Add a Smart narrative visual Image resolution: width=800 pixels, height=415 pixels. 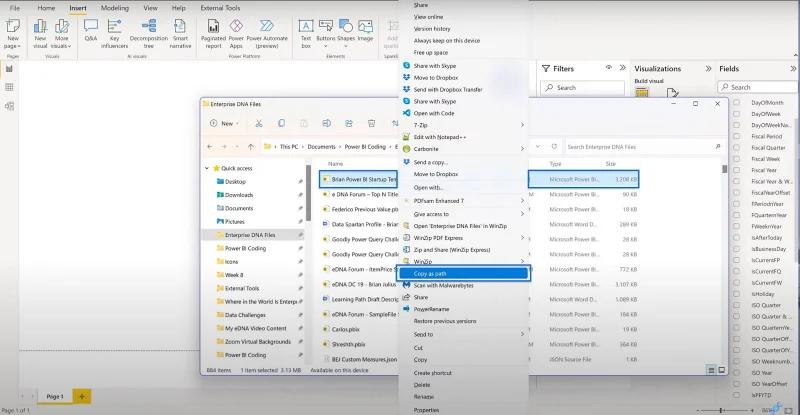[x=180, y=26]
